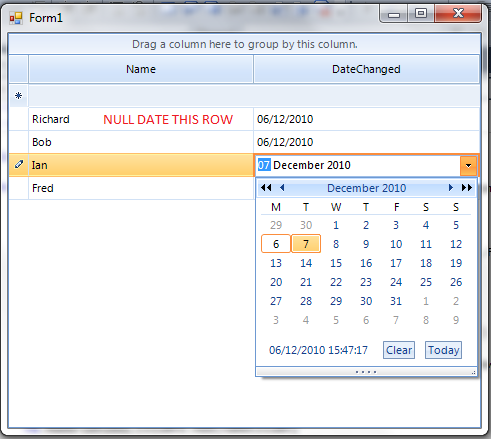Image resolution: width=491 pixels, height=439 pixels.
Task: Select greyed November 29 in calendar
Action: tap(276, 225)
